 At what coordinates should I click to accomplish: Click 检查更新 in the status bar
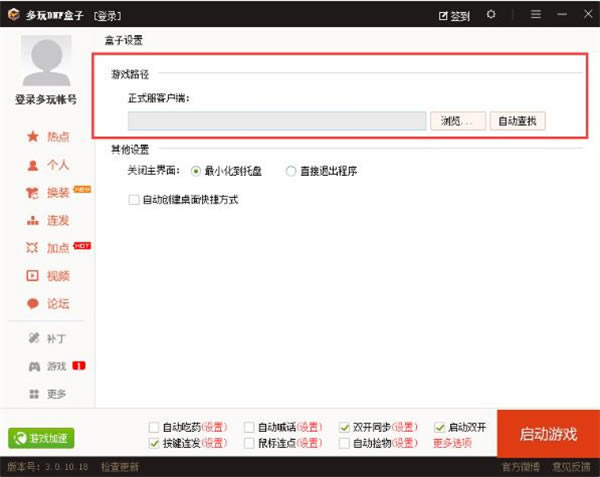coord(120,467)
